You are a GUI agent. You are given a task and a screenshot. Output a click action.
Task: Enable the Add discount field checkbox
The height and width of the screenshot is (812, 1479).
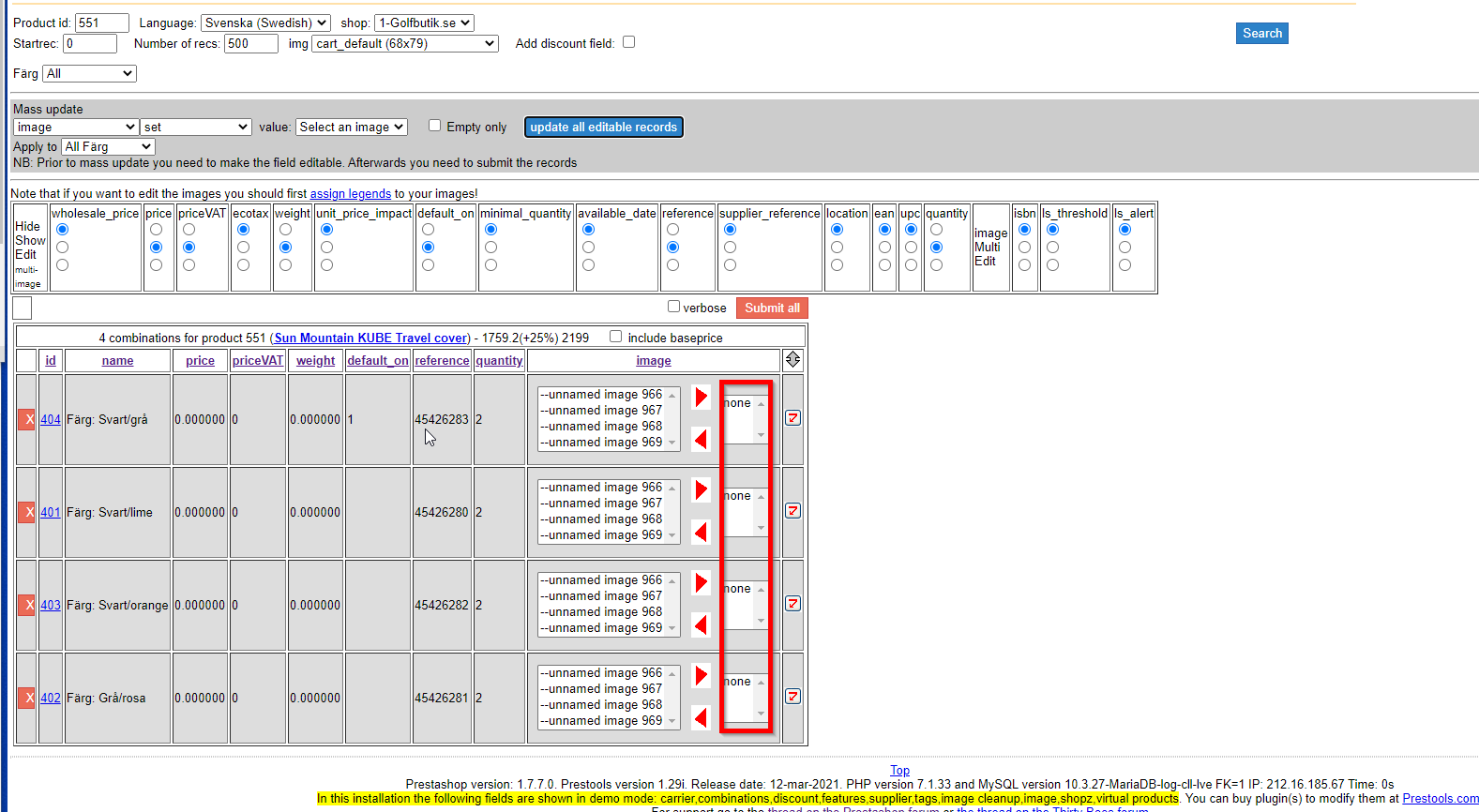point(628,42)
